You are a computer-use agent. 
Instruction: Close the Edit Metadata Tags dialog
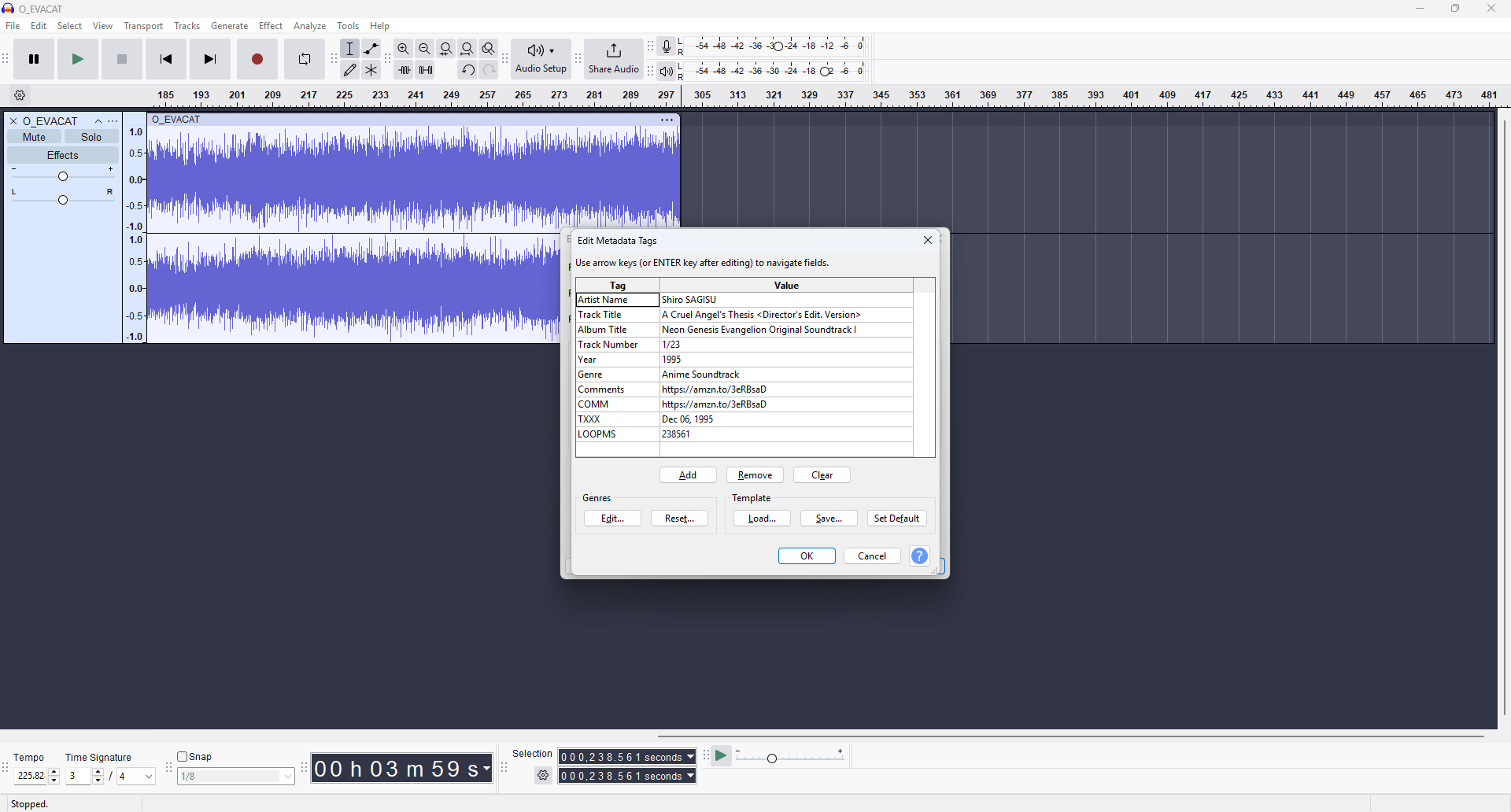pyautogui.click(x=928, y=241)
